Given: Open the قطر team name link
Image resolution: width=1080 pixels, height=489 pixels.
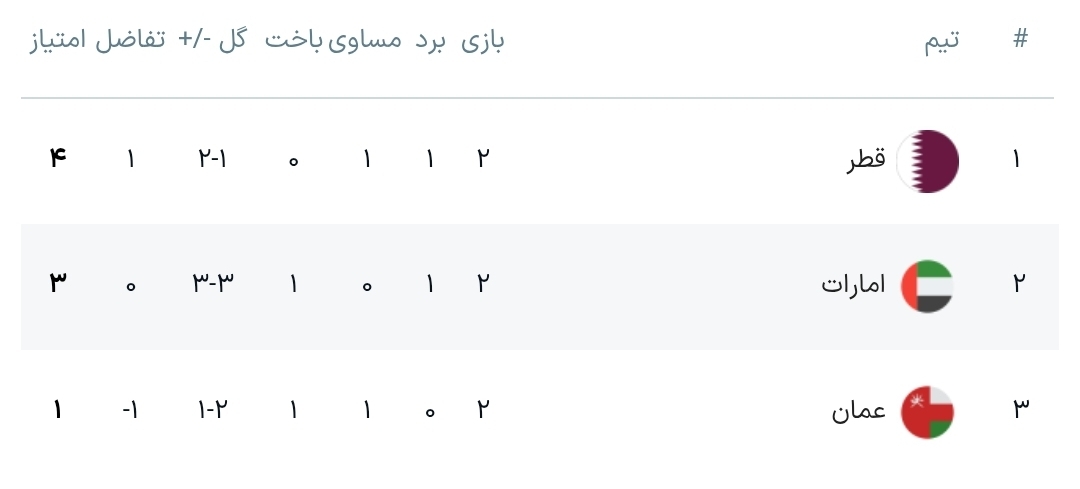Looking at the screenshot, I should tap(867, 160).
